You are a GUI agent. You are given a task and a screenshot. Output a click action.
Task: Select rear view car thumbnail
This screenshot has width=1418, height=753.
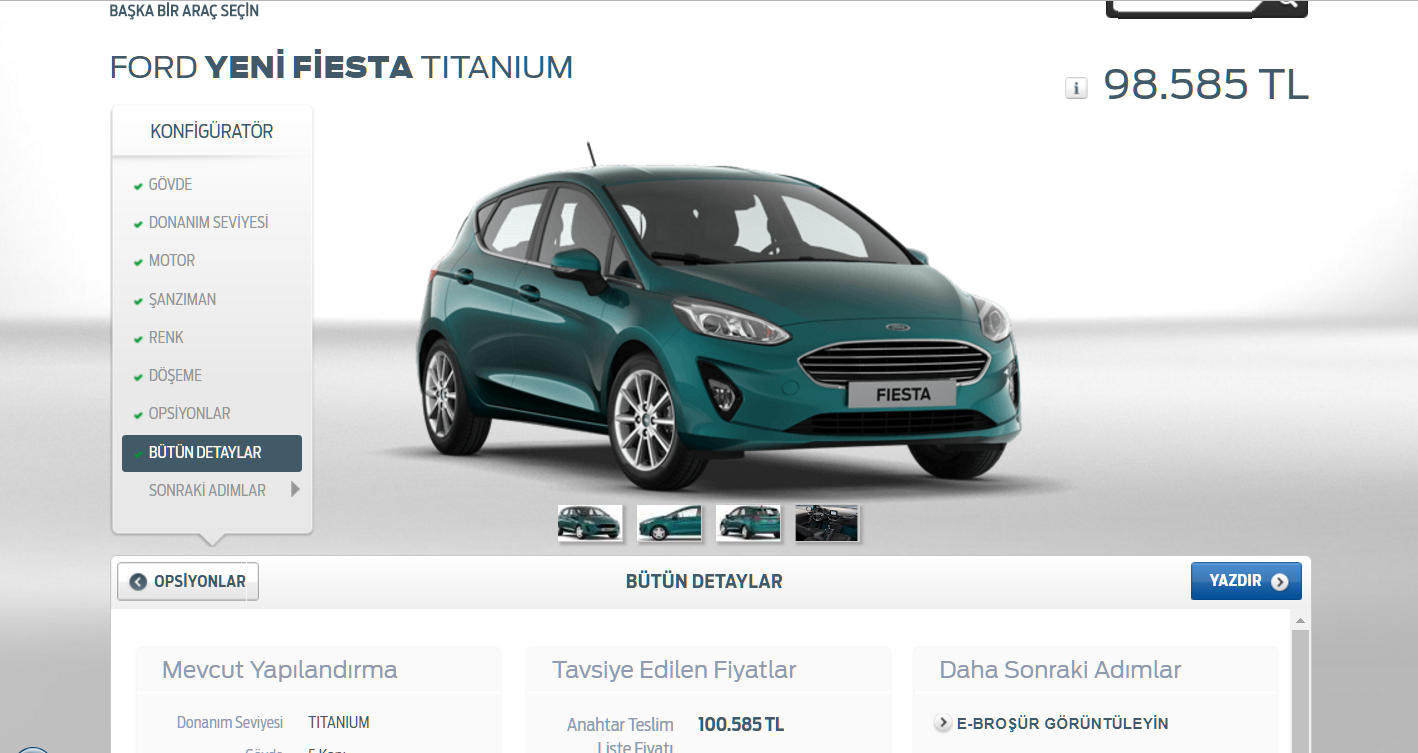(748, 523)
